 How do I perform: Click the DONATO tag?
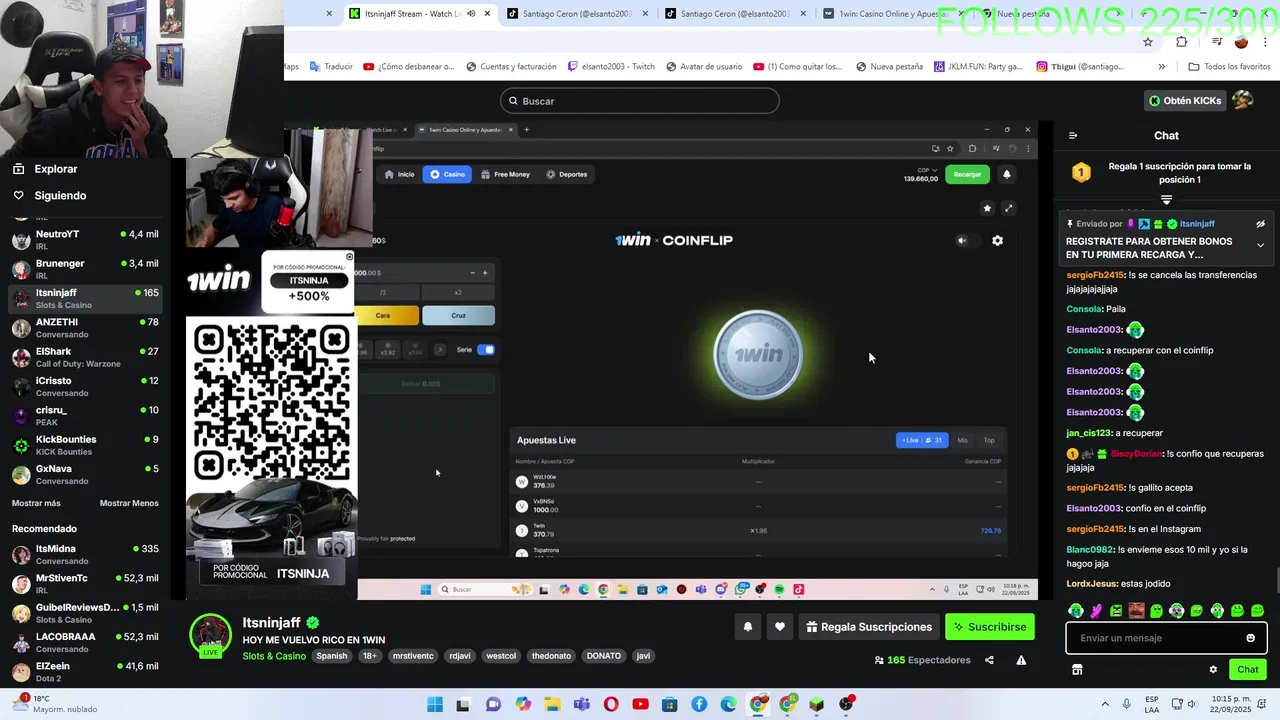[604, 656]
